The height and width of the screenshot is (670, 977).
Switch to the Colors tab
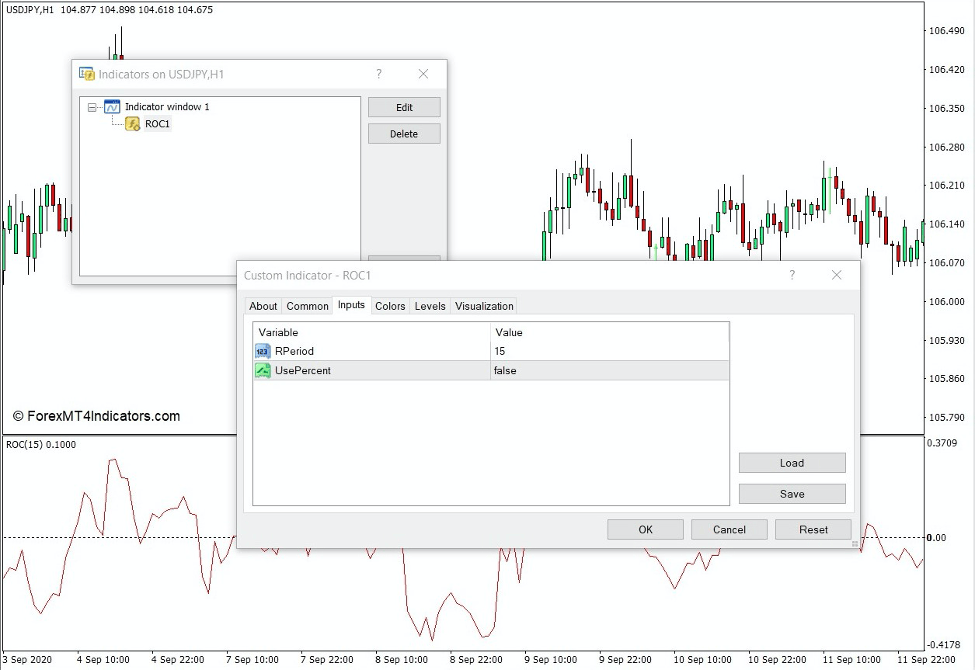point(389,306)
